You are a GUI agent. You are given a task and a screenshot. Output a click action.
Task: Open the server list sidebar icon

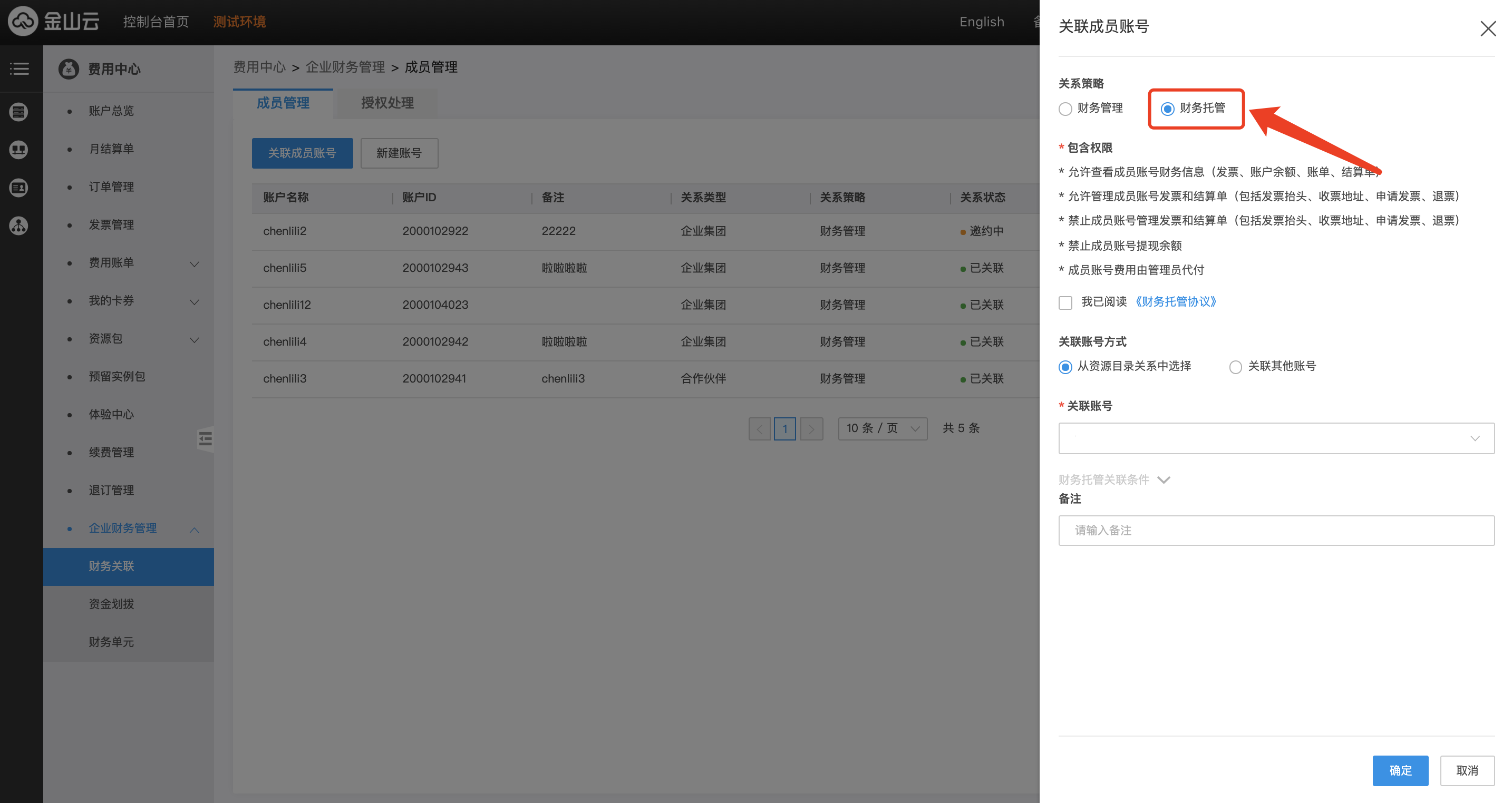19,112
